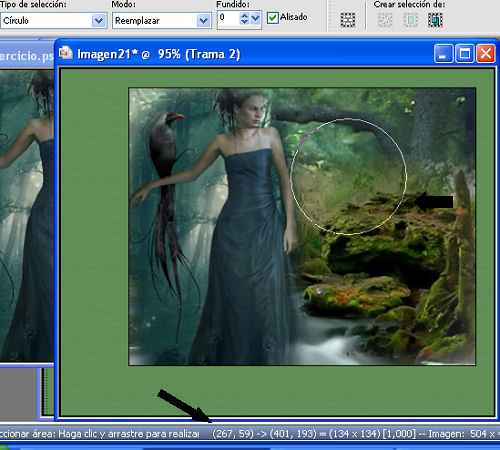
Task: Activate the background ercicio.ps window title
Action: point(27,56)
